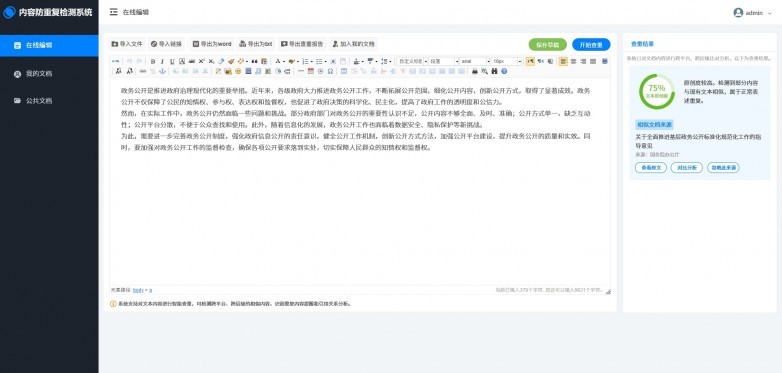Click the blue 开始查重 button
This screenshot has height=373, width=782.
coord(591,44)
